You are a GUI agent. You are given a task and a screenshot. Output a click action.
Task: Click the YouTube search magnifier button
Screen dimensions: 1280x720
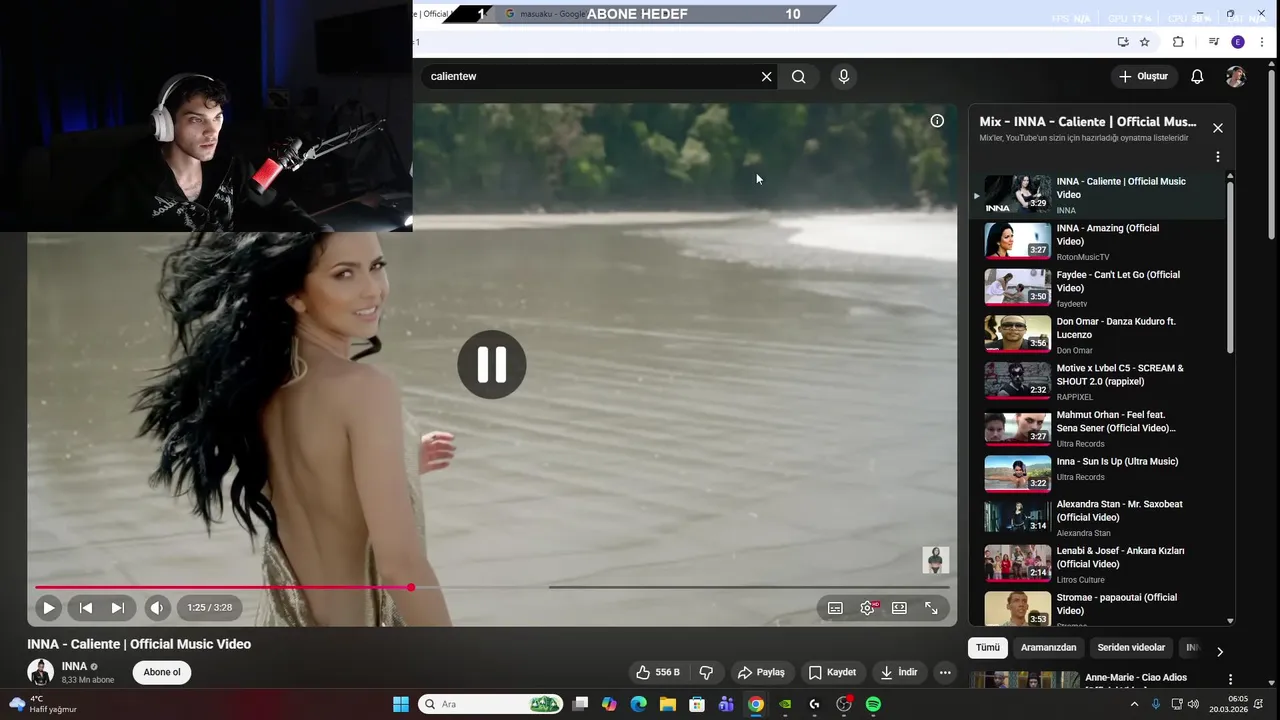[x=798, y=76]
